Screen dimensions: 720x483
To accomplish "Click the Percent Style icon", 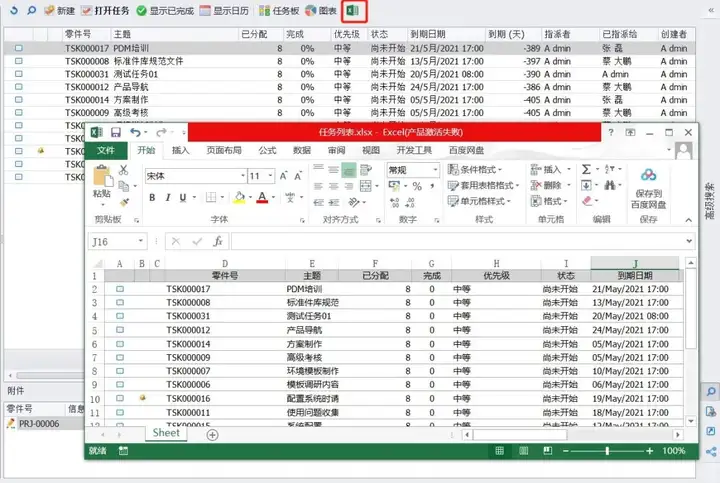I will coord(417,186).
